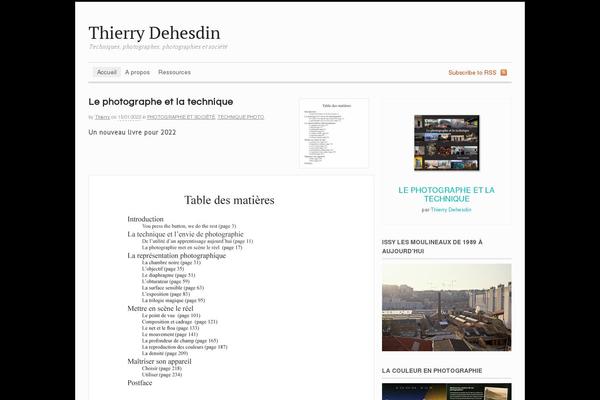
Task: Go to the Accueil menu item
Action: 106,72
